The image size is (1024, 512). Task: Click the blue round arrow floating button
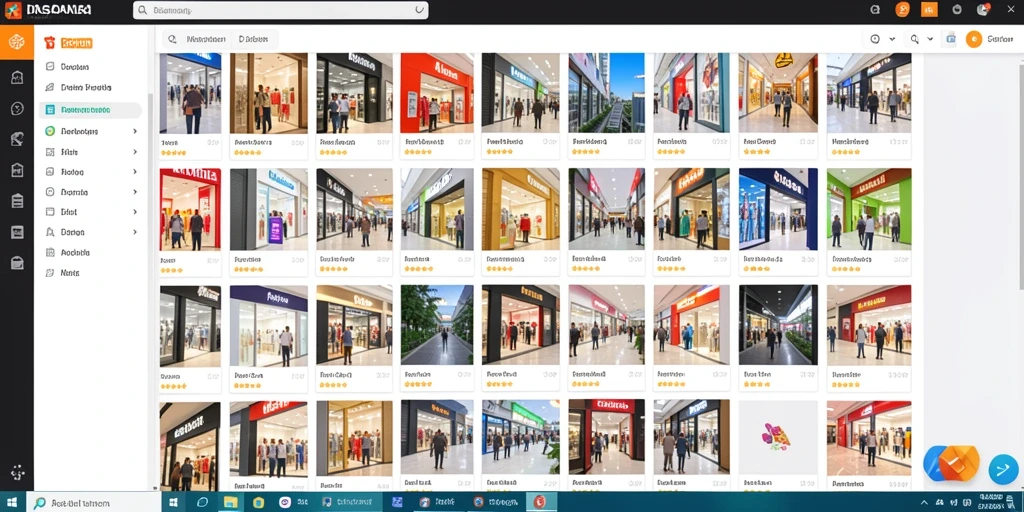[x=1003, y=469]
